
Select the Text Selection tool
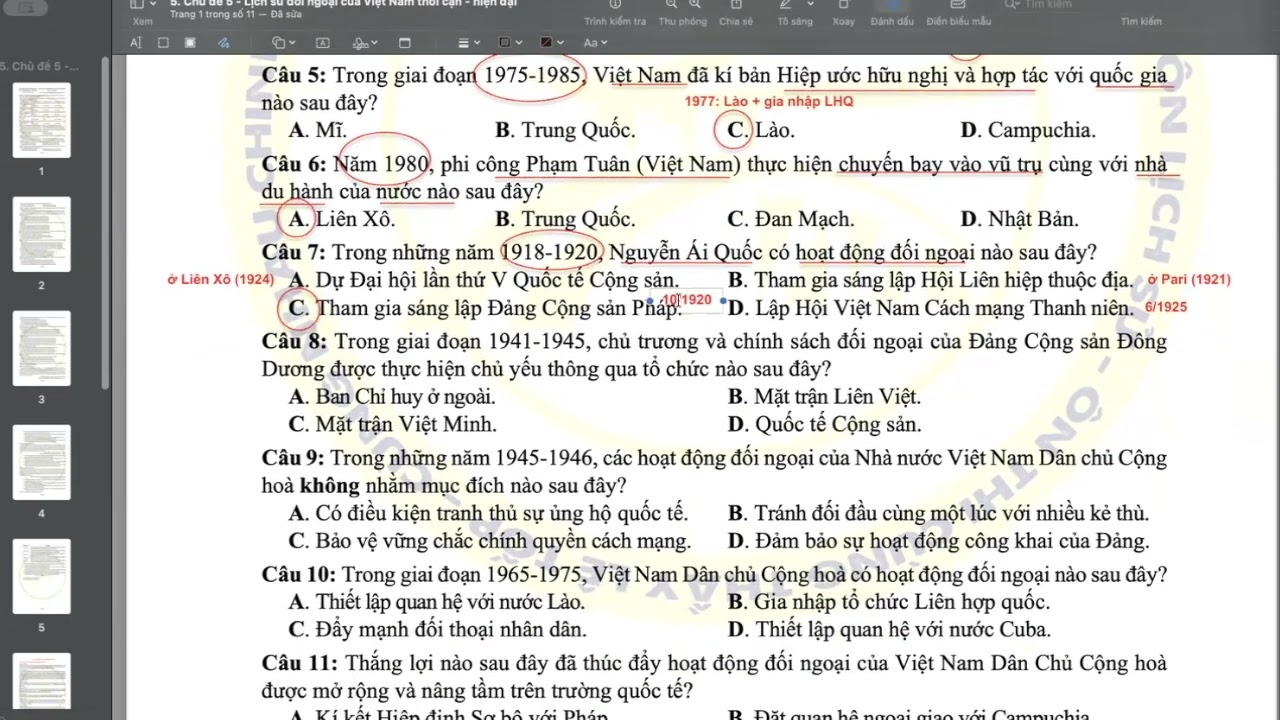click(x=136, y=43)
